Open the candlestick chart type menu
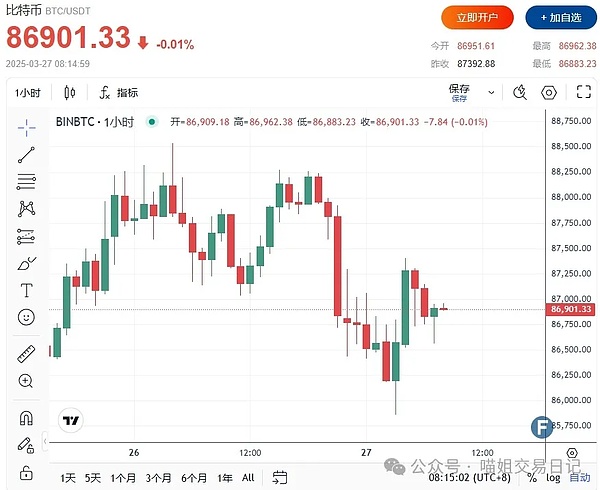The width and height of the screenshot is (600, 490). pos(69,93)
